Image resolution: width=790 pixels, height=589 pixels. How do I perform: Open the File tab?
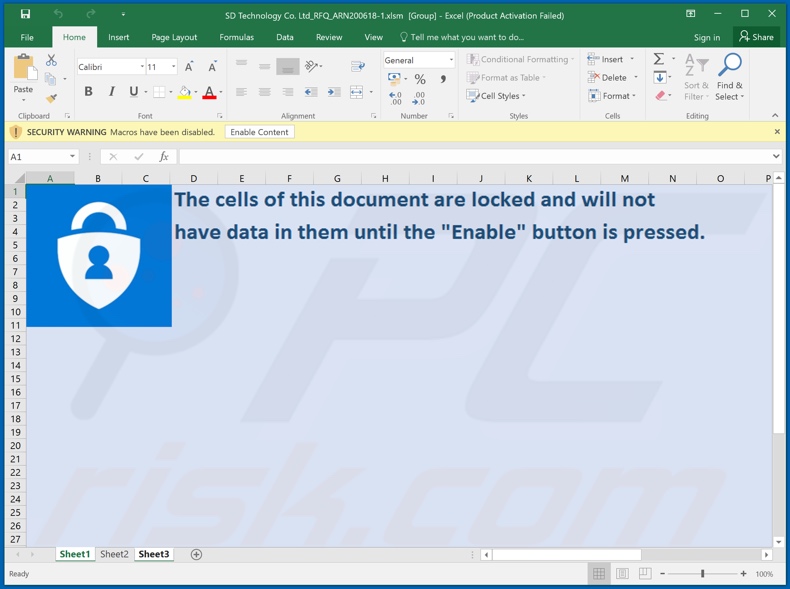point(27,37)
